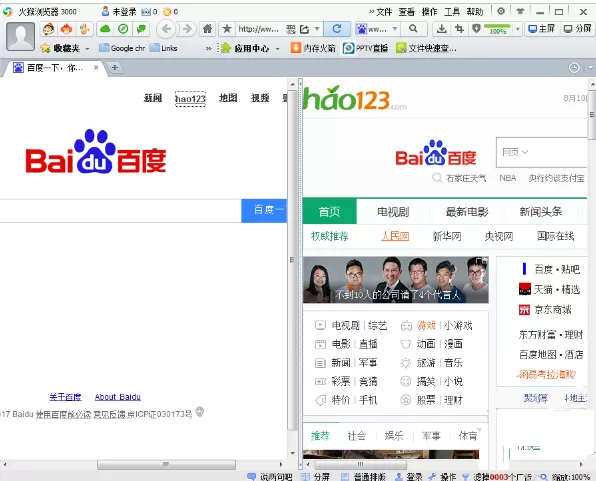Image resolution: width=596 pixels, height=481 pixels.
Task: Click the 未登录 login user icon
Action: point(106,11)
